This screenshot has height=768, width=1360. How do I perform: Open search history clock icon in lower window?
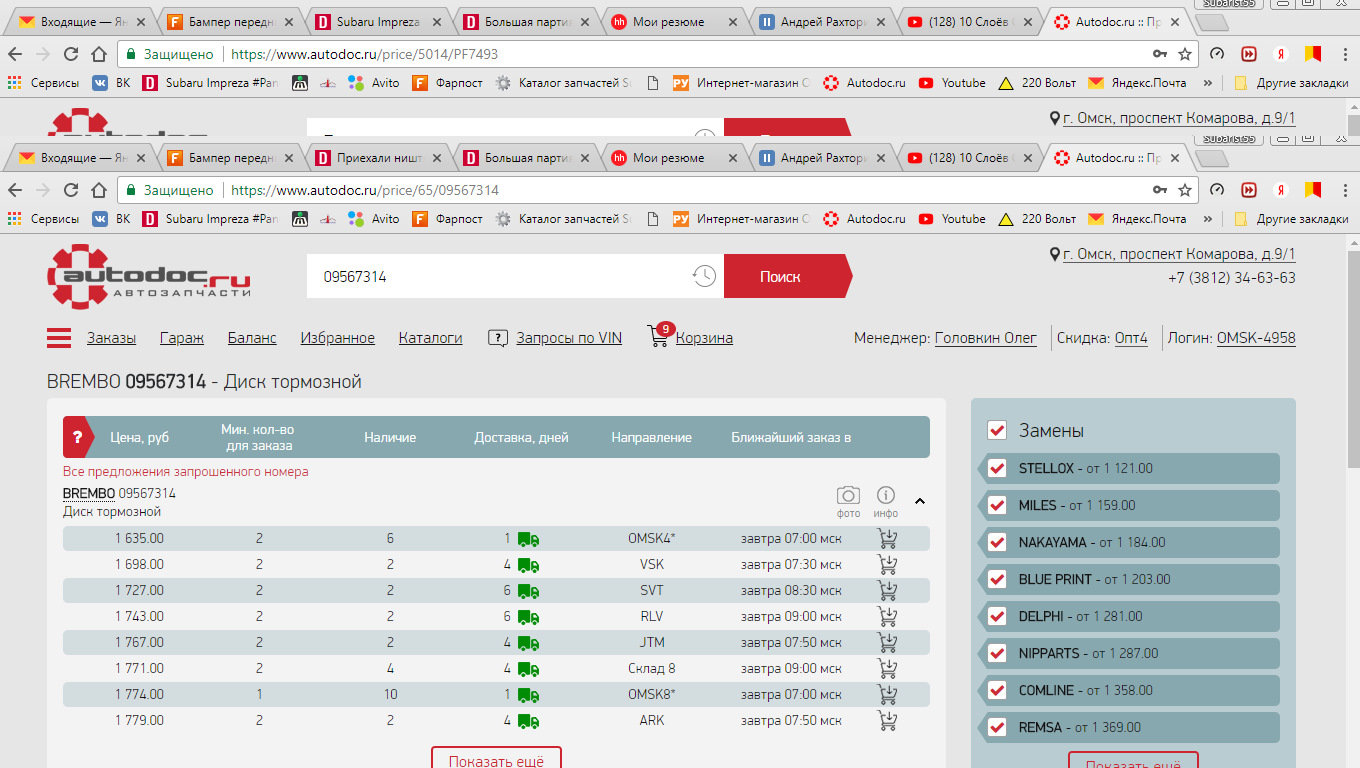705,277
